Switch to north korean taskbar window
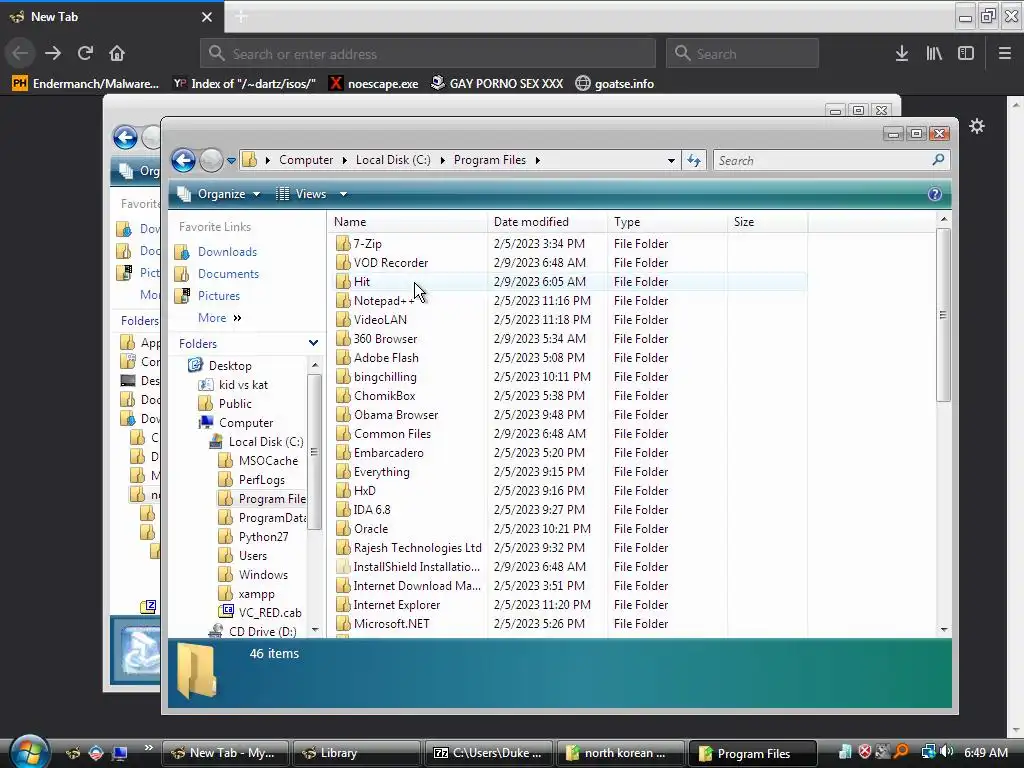Image resolution: width=1024 pixels, height=768 pixels. tap(619, 753)
